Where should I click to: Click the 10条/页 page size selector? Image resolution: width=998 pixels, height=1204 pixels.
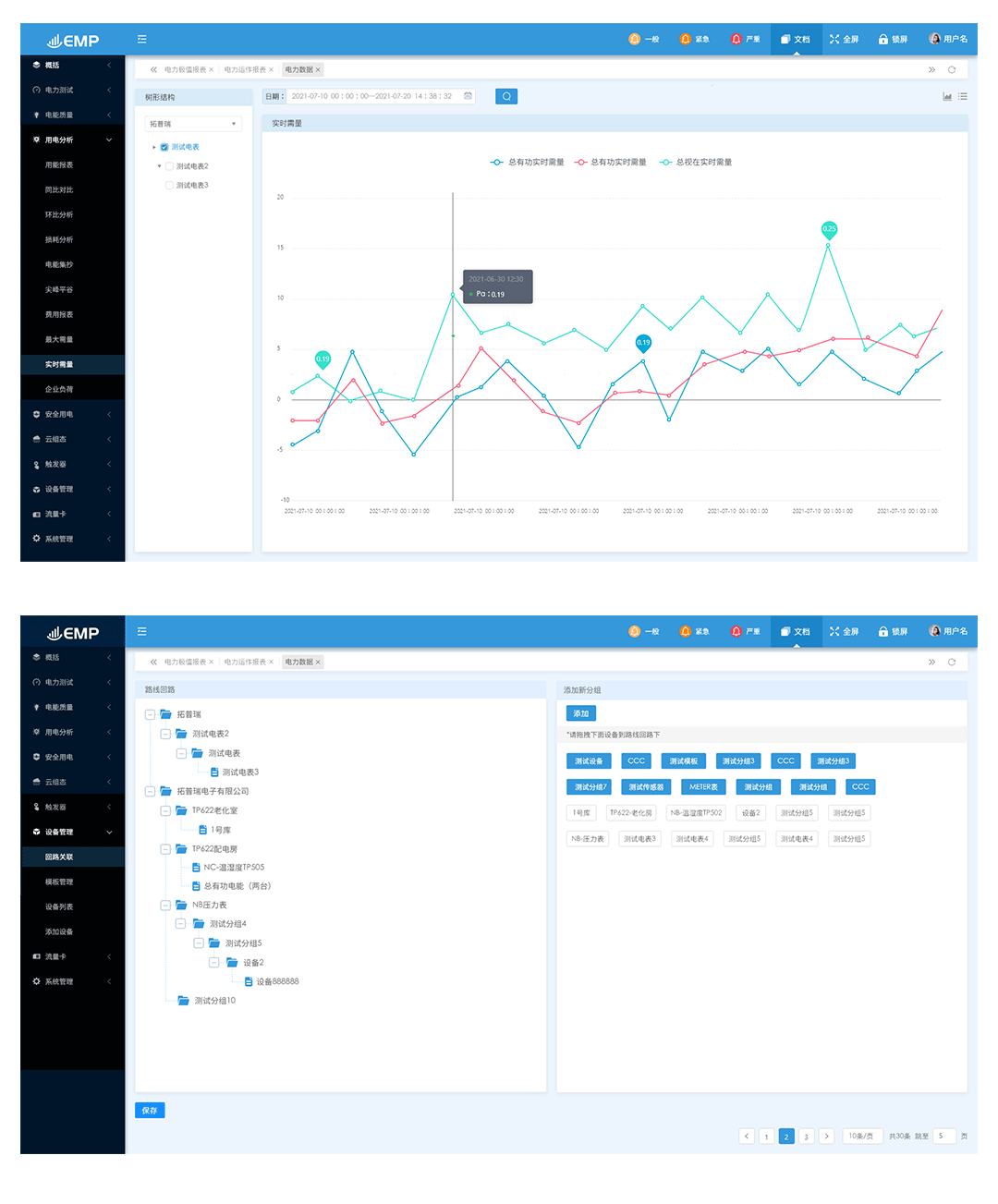860,1136
